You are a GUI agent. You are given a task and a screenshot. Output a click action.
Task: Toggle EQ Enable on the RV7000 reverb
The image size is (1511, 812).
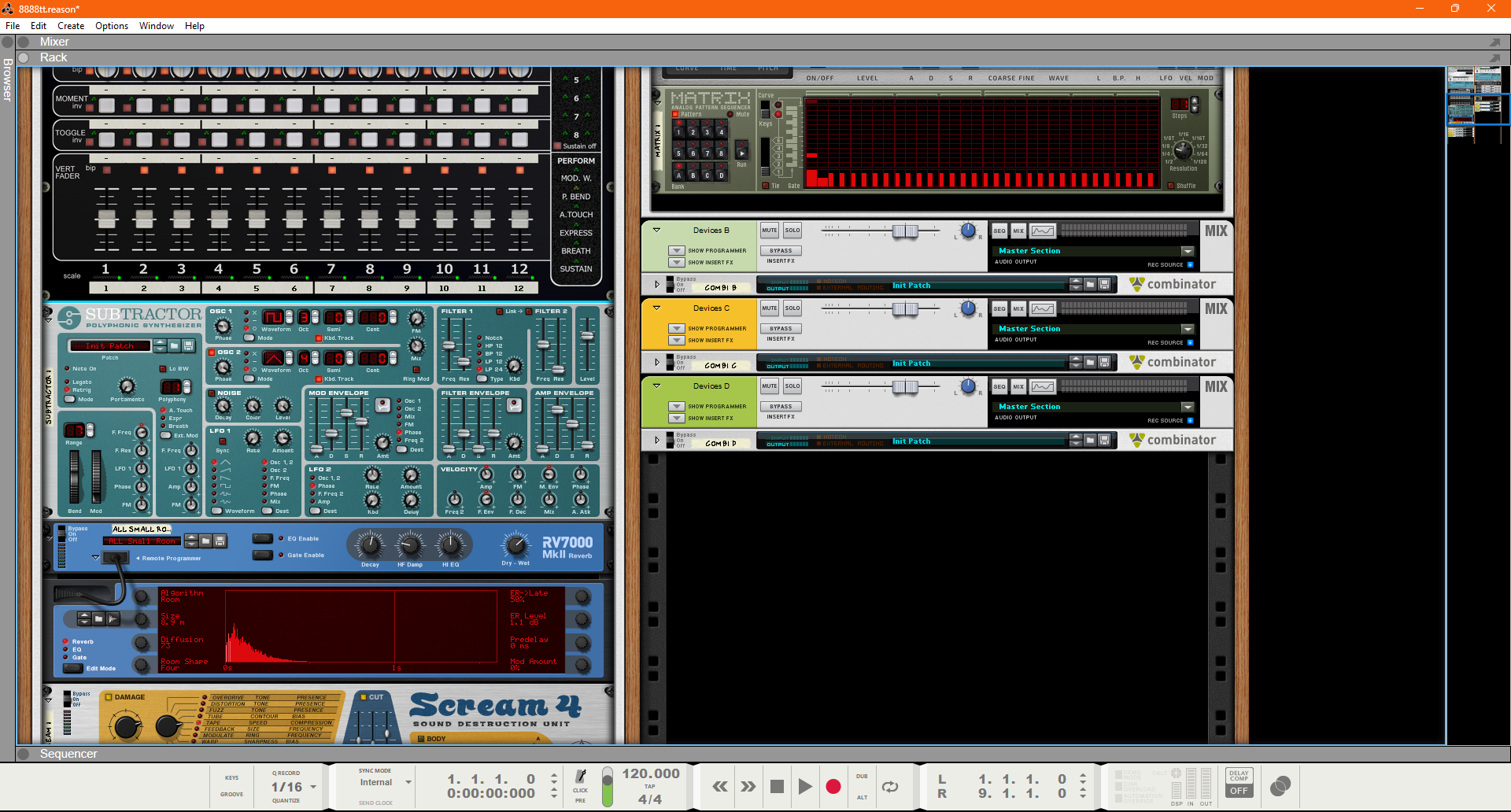tap(262, 538)
